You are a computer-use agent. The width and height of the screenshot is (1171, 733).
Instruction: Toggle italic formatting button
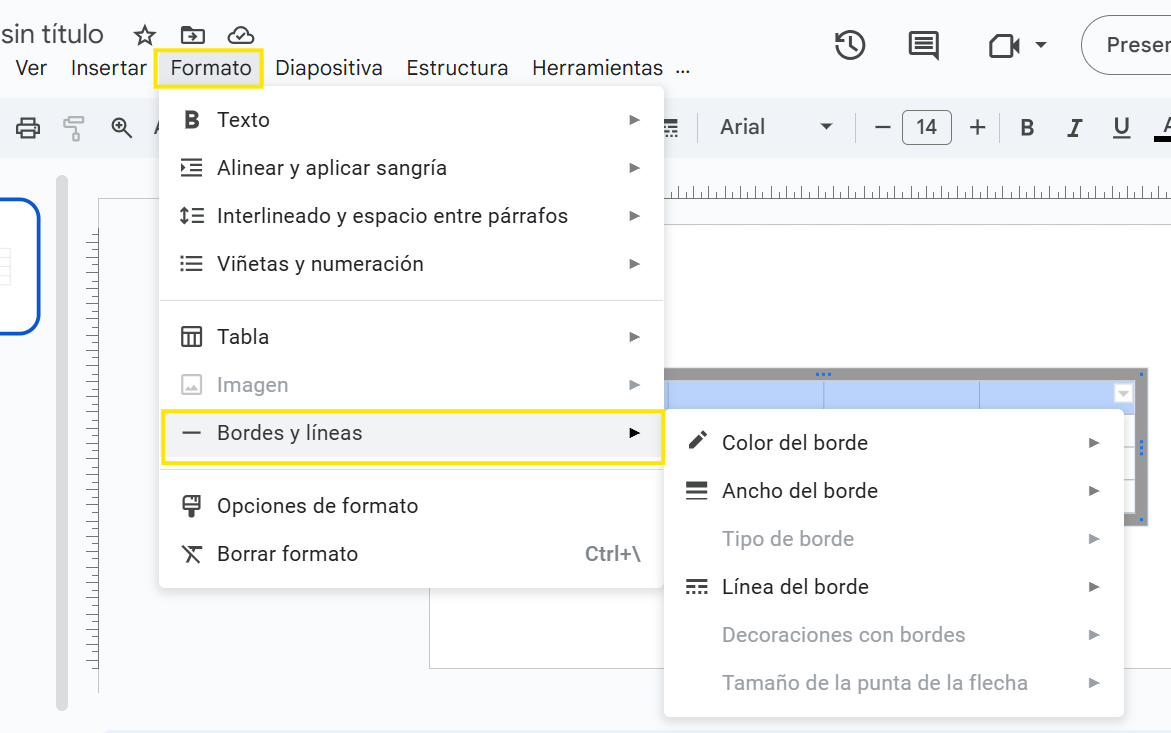1074,127
